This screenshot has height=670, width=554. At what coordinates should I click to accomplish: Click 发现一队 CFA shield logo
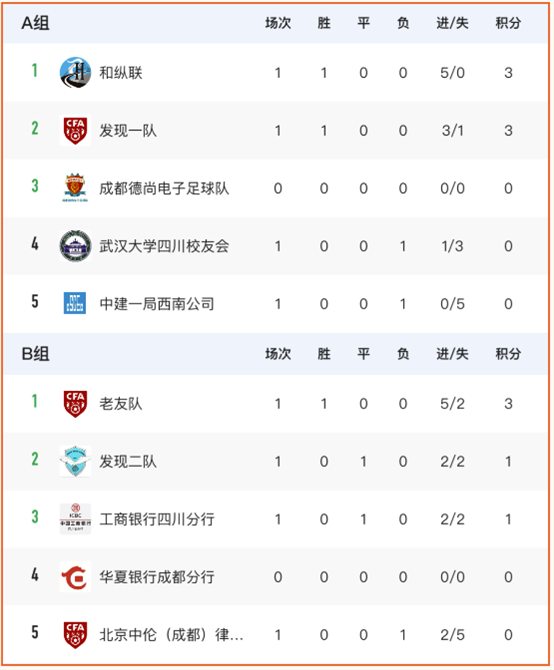(75, 130)
